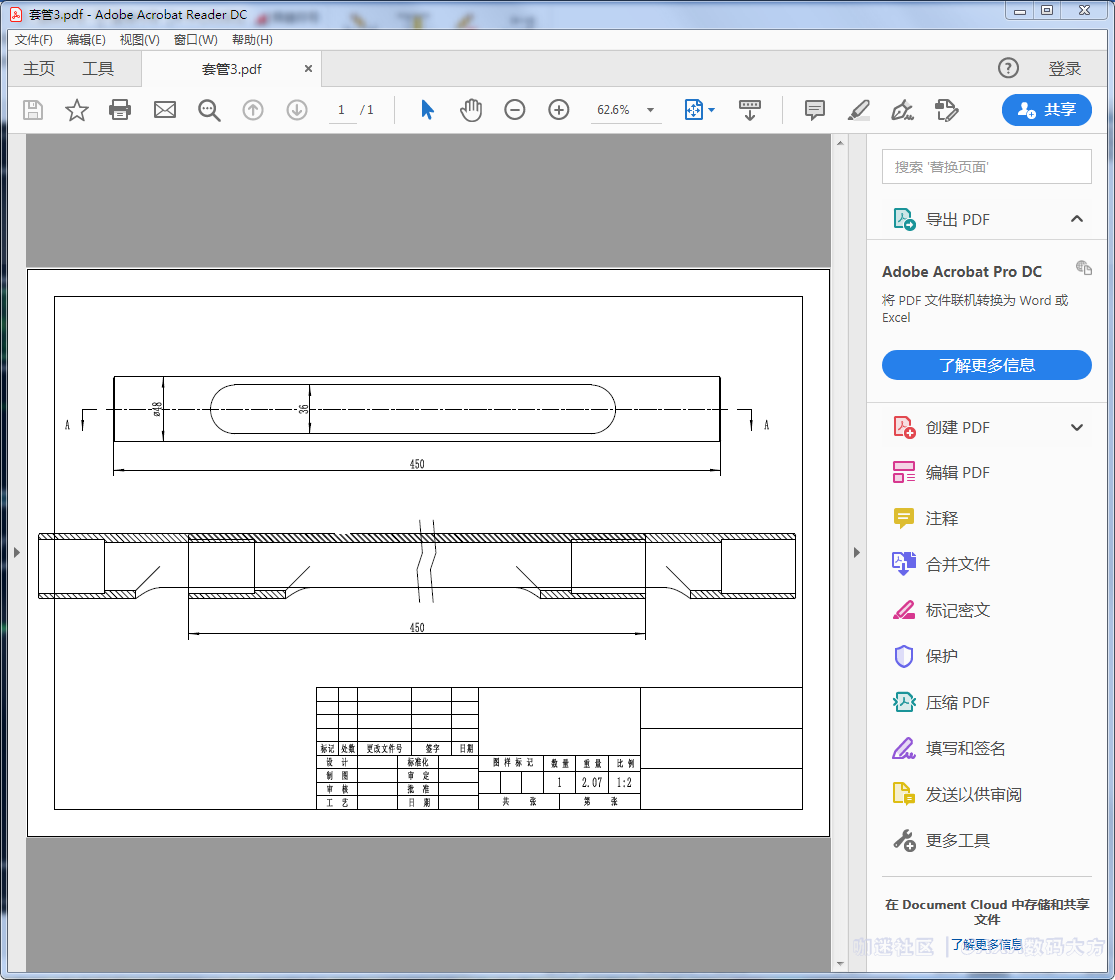Add a comment note
1115x980 pixels.
[x=815, y=110]
